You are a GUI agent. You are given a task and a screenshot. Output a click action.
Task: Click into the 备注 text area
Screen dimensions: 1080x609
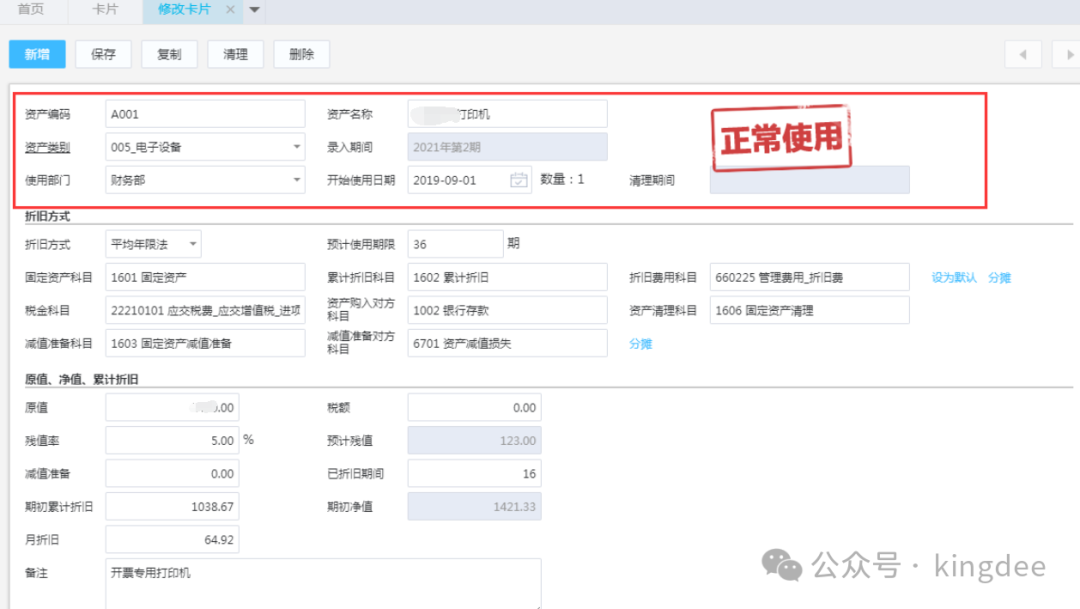pyautogui.click(x=323, y=583)
